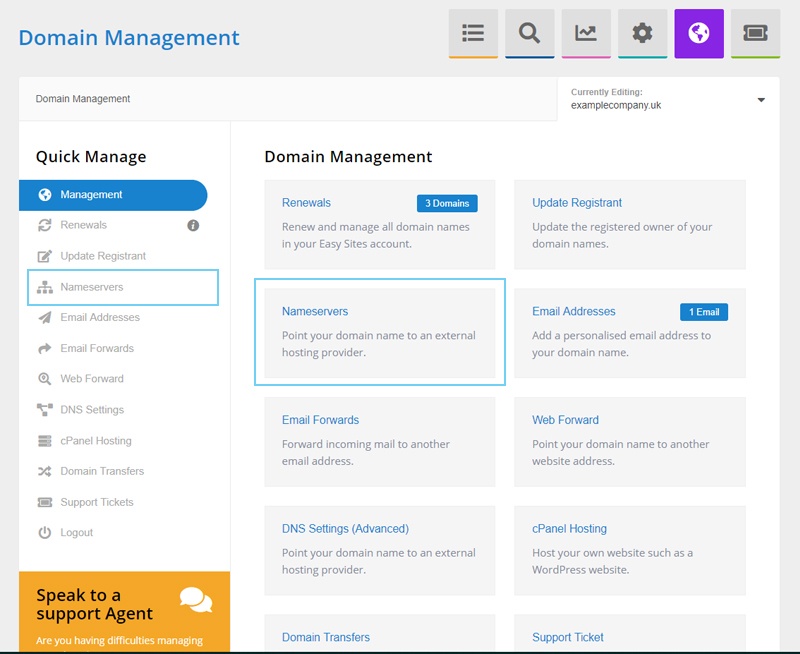
Task: Open the Update Registrant card link
Action: (577, 203)
